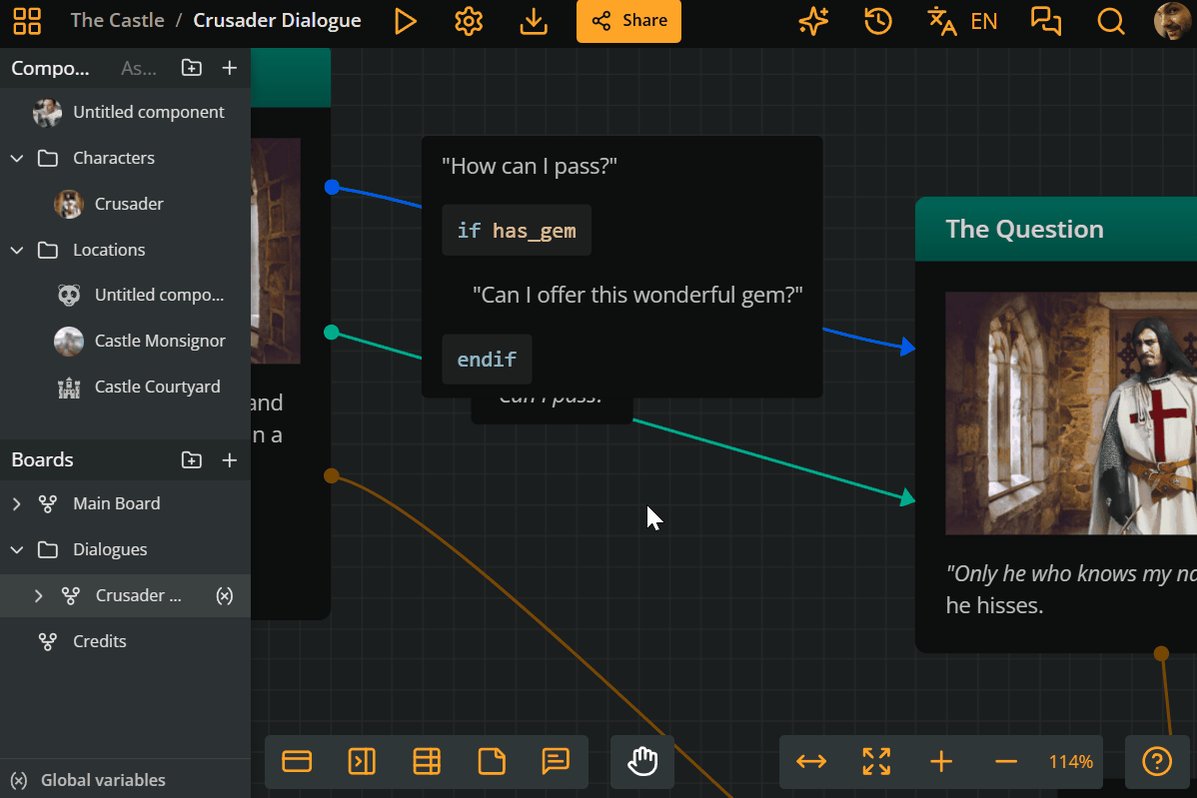Image resolution: width=1197 pixels, height=798 pixels.
Task: Click the fit-to-screen expand icon
Action: 876,761
